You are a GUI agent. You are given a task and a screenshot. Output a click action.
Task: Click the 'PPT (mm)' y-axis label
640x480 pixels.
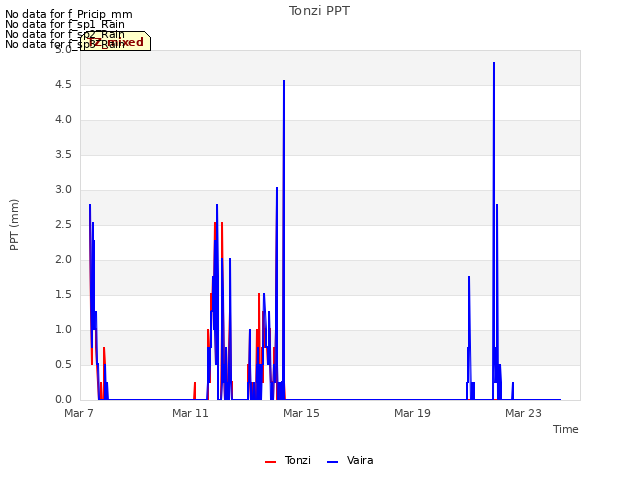click(x=14, y=225)
